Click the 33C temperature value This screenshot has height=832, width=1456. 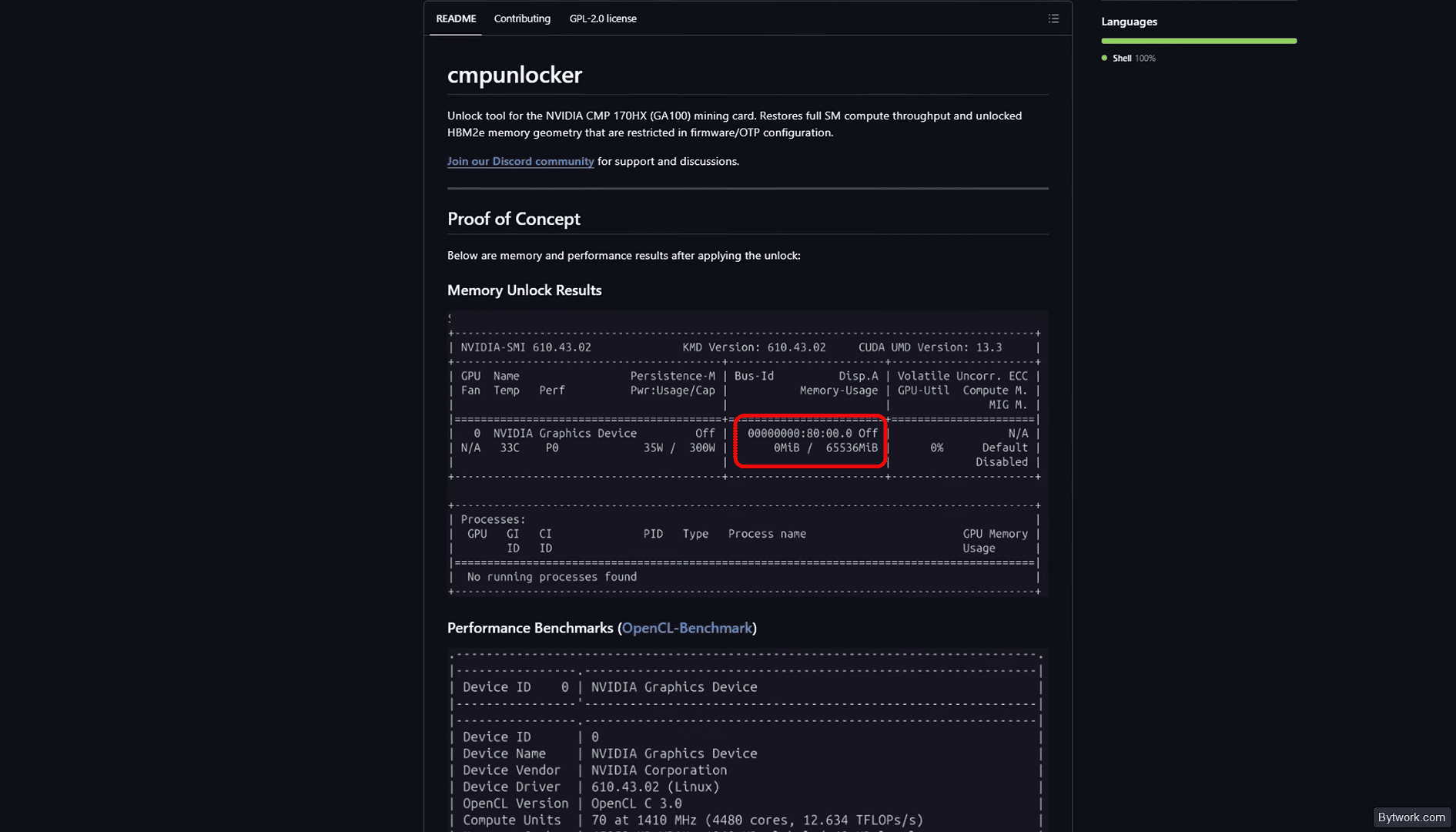510,448
